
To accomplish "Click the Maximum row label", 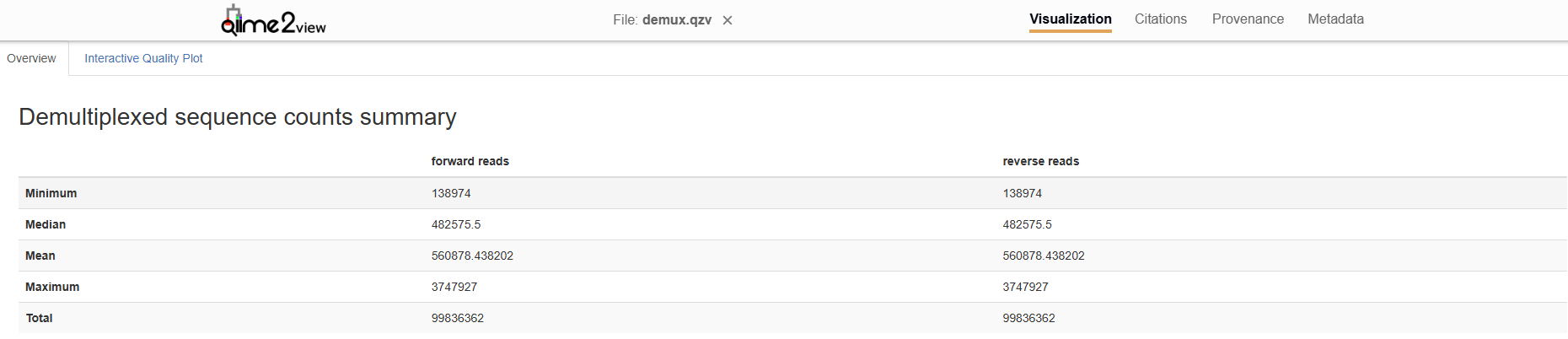I will [x=52, y=287].
